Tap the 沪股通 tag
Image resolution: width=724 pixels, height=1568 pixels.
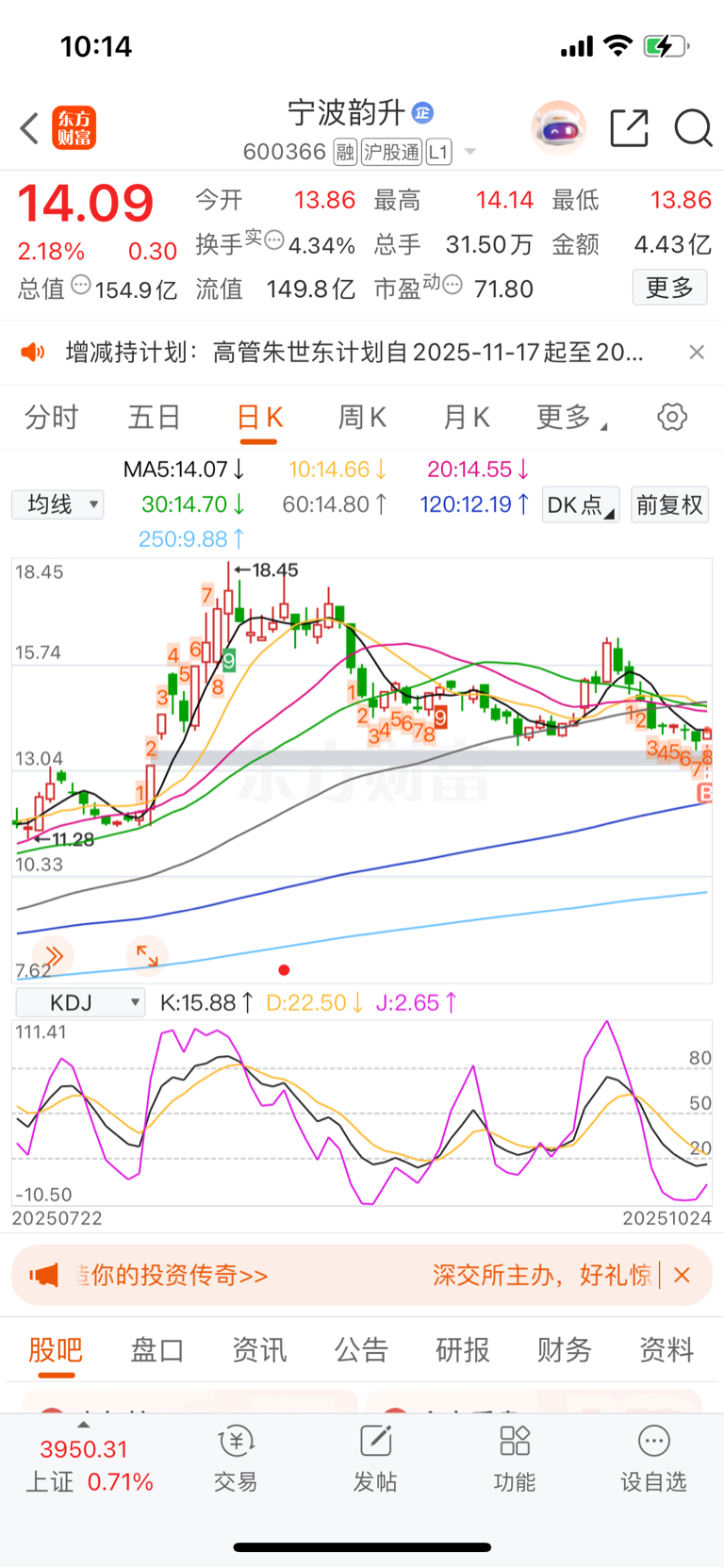click(392, 152)
